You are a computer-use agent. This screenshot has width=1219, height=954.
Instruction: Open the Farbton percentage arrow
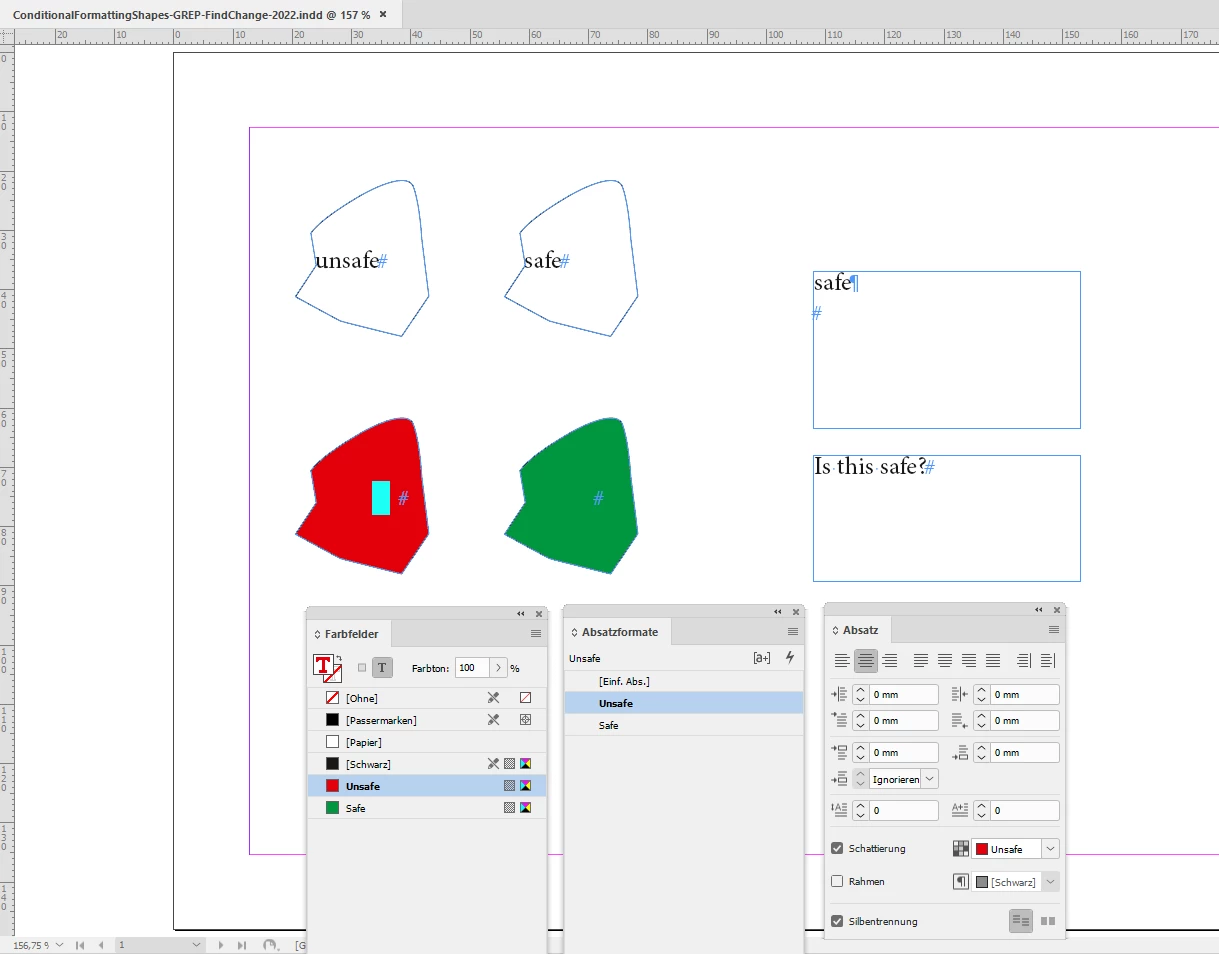[x=497, y=667]
